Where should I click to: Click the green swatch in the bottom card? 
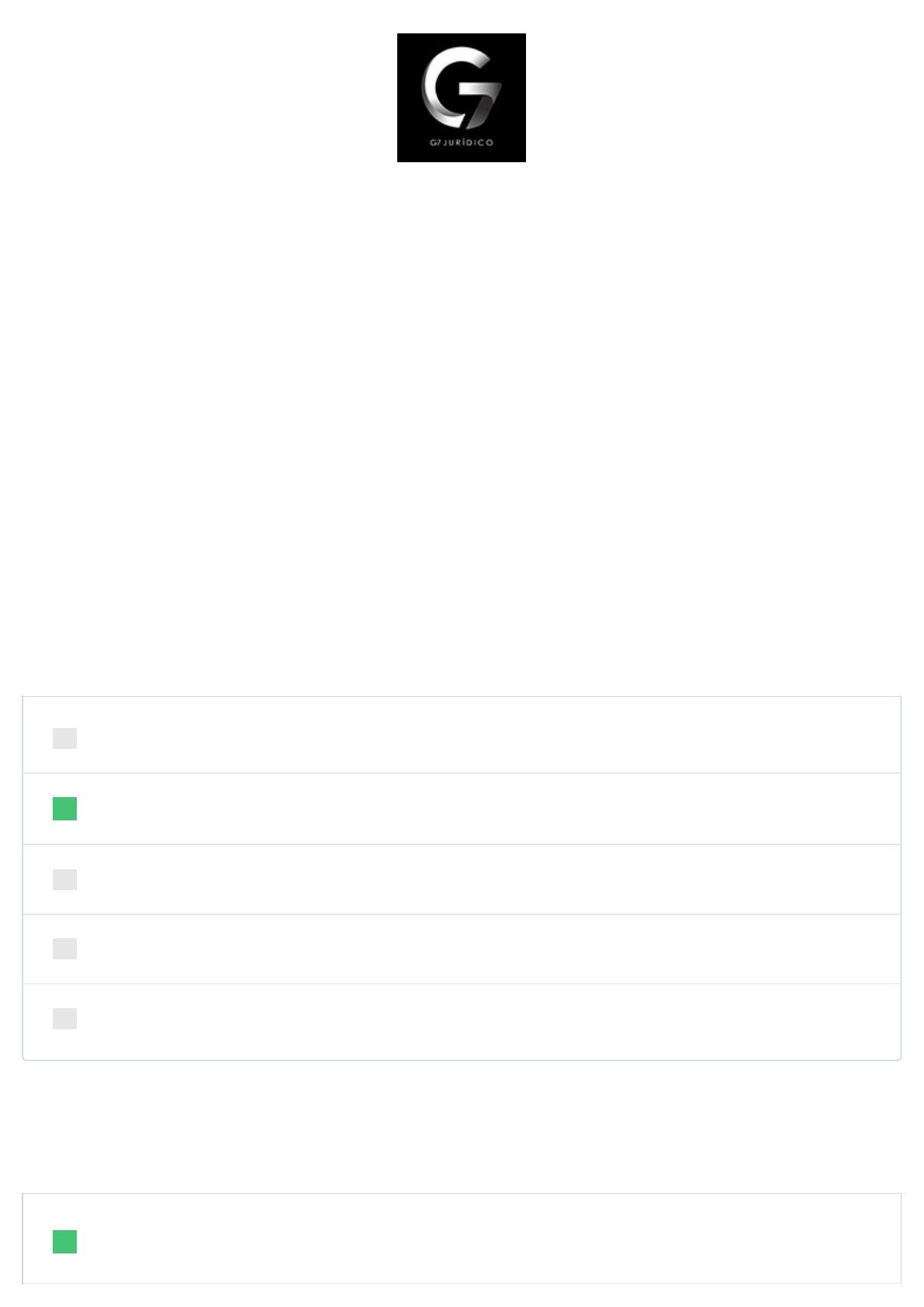pyautogui.click(x=64, y=1242)
